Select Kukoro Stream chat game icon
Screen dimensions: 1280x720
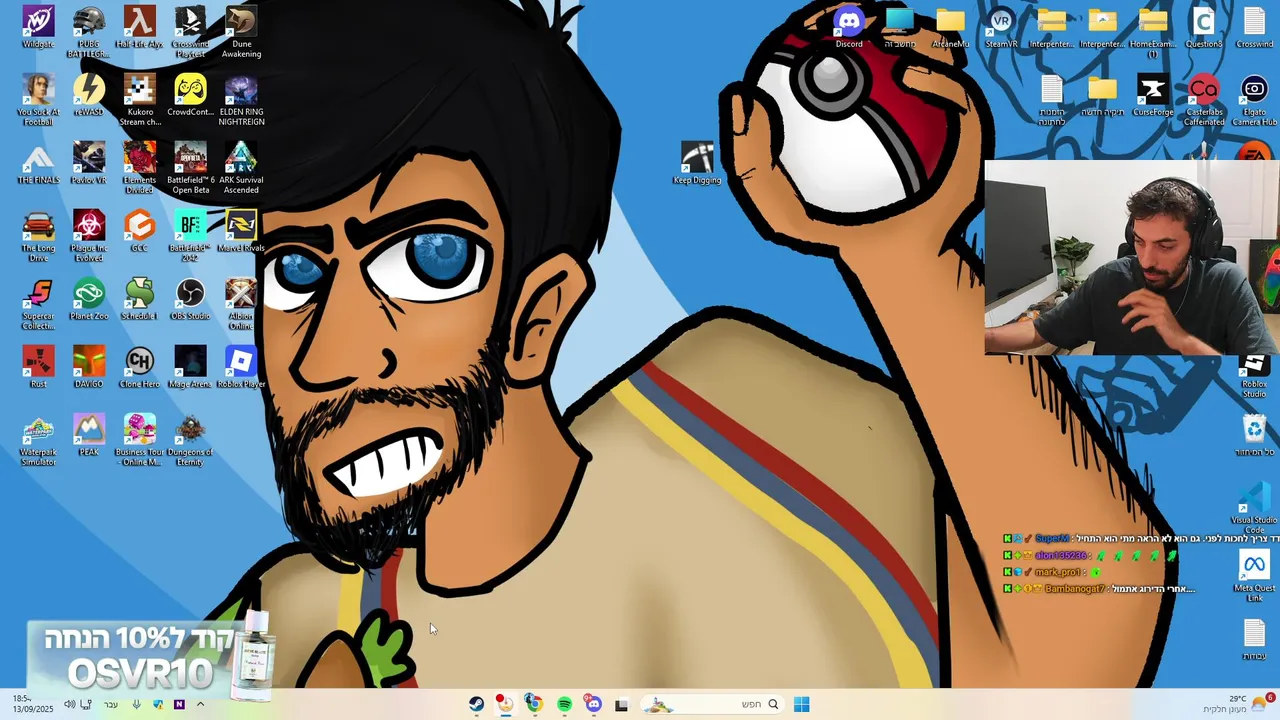[x=139, y=100]
